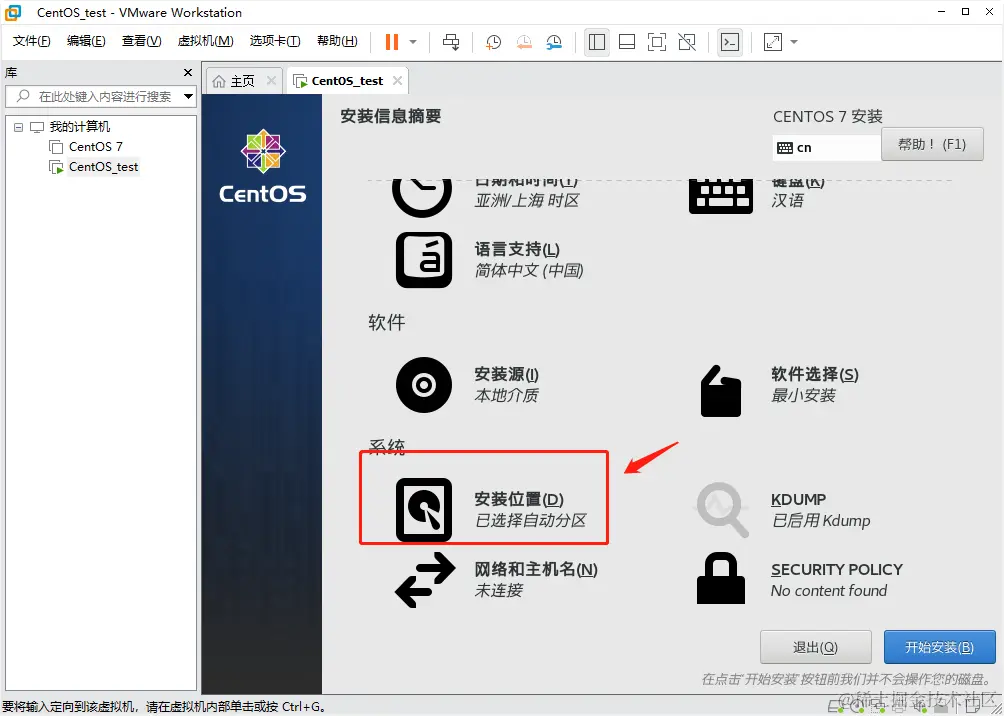Toggle the library sidebar view icon
The image size is (1004, 716).
597,42
